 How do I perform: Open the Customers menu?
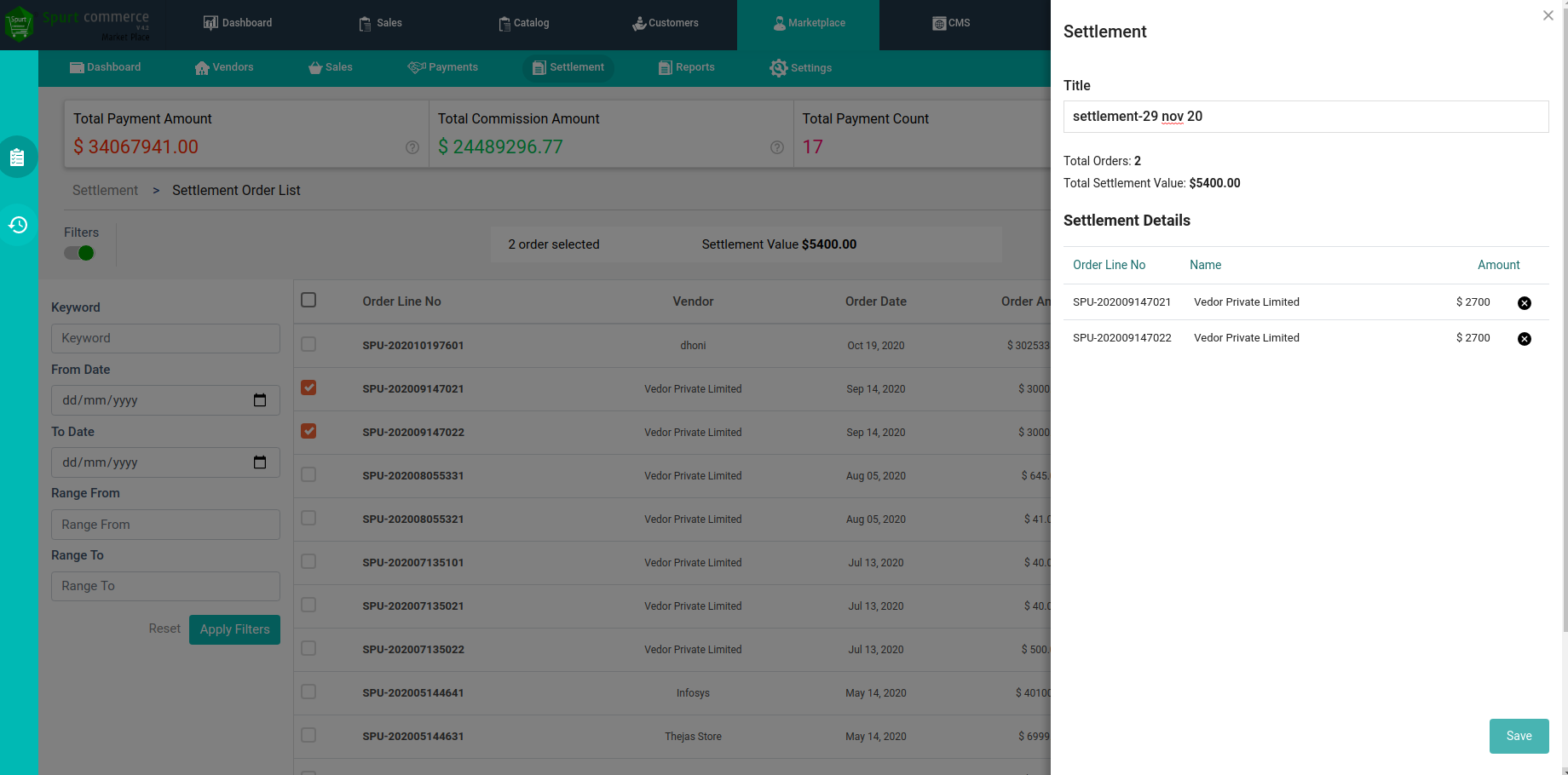665,23
